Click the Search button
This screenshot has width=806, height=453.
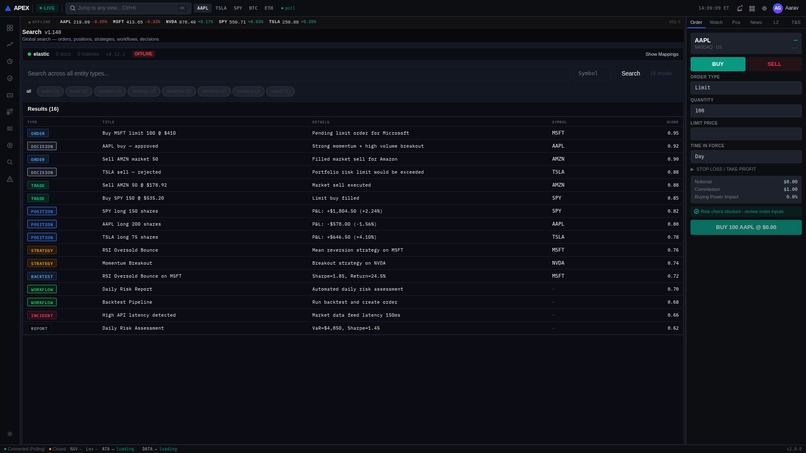tap(631, 74)
